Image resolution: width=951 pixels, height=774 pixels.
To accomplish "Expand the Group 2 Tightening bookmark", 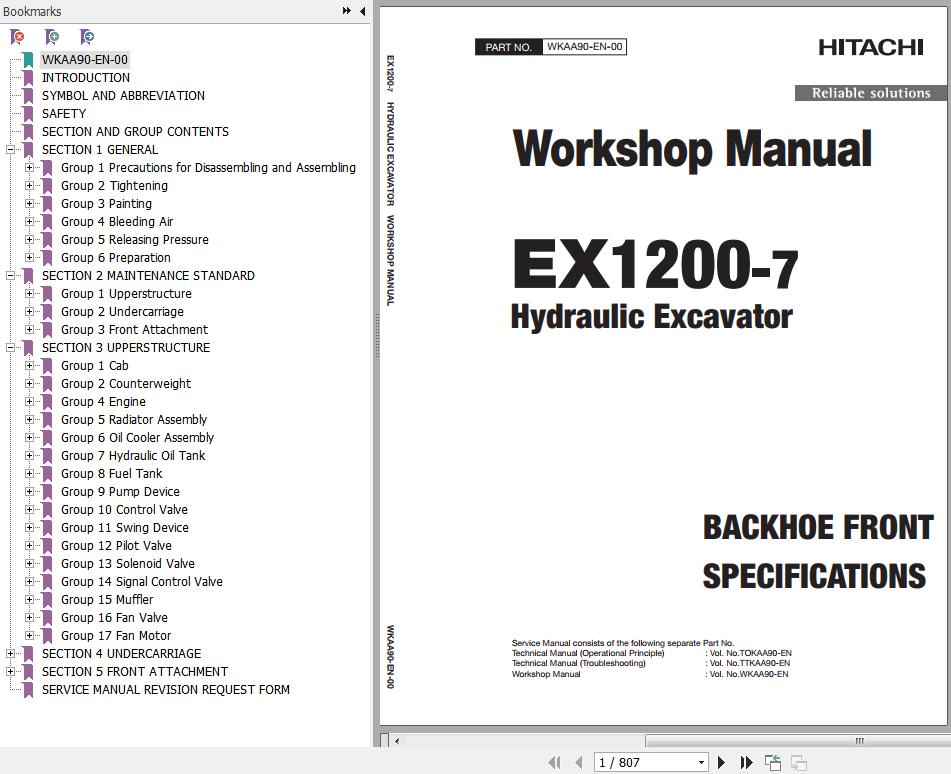I will 29,186.
